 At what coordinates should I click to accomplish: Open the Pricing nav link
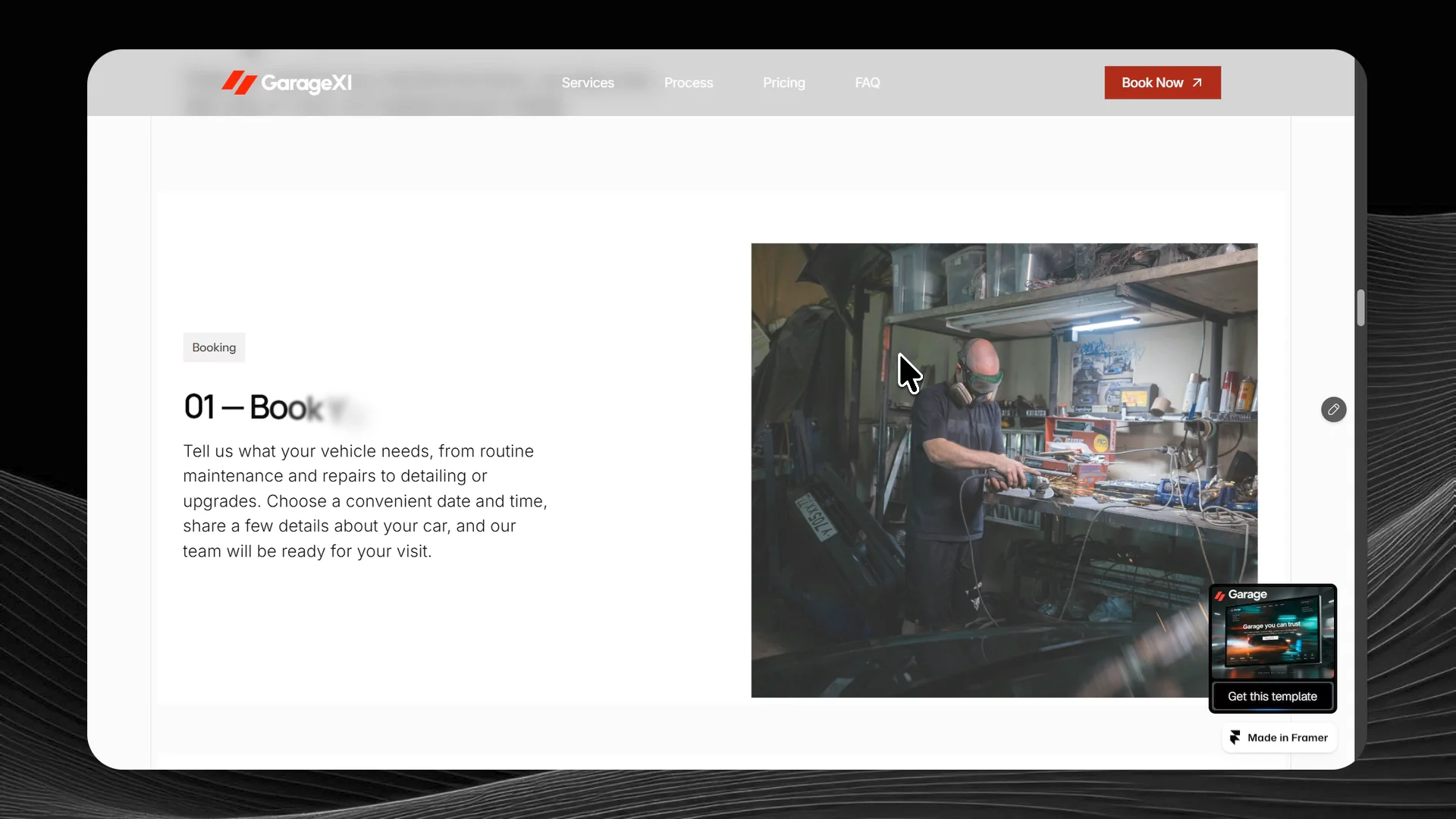(x=784, y=83)
